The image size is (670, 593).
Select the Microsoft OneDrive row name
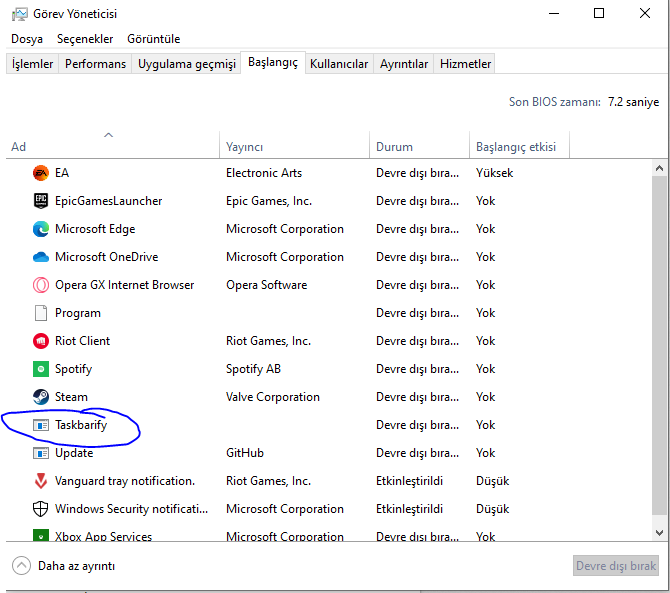(x=107, y=257)
